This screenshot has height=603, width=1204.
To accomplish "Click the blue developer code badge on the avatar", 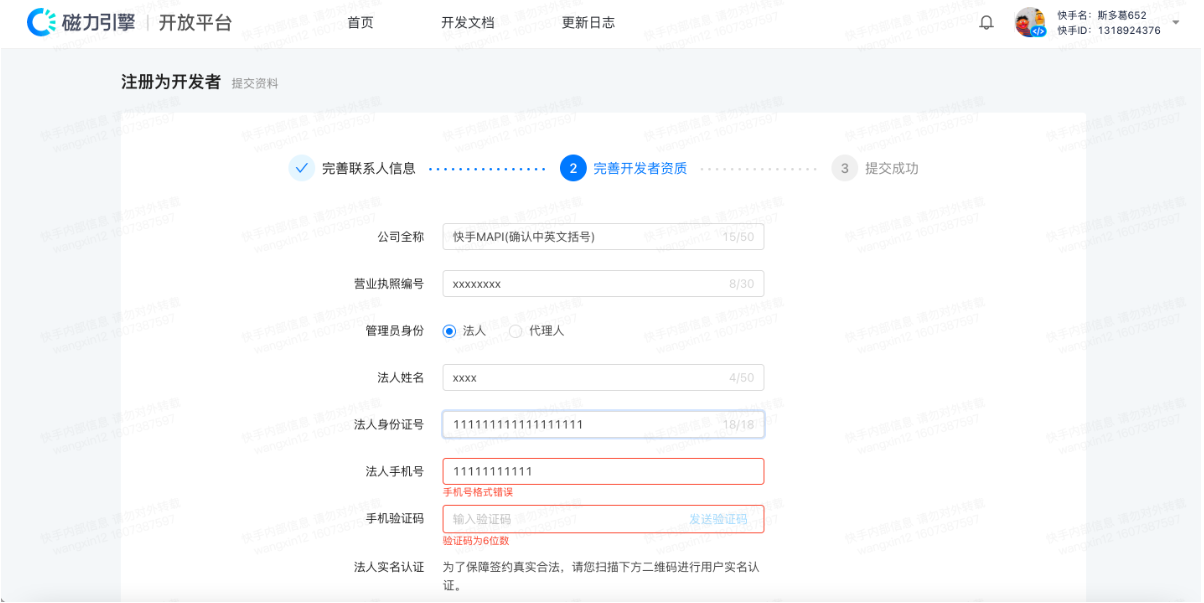I will click(x=1039, y=31).
